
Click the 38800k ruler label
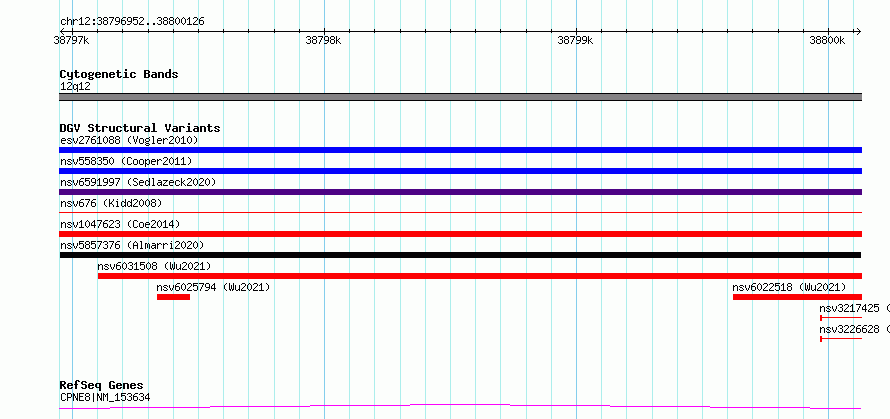(x=828, y=40)
